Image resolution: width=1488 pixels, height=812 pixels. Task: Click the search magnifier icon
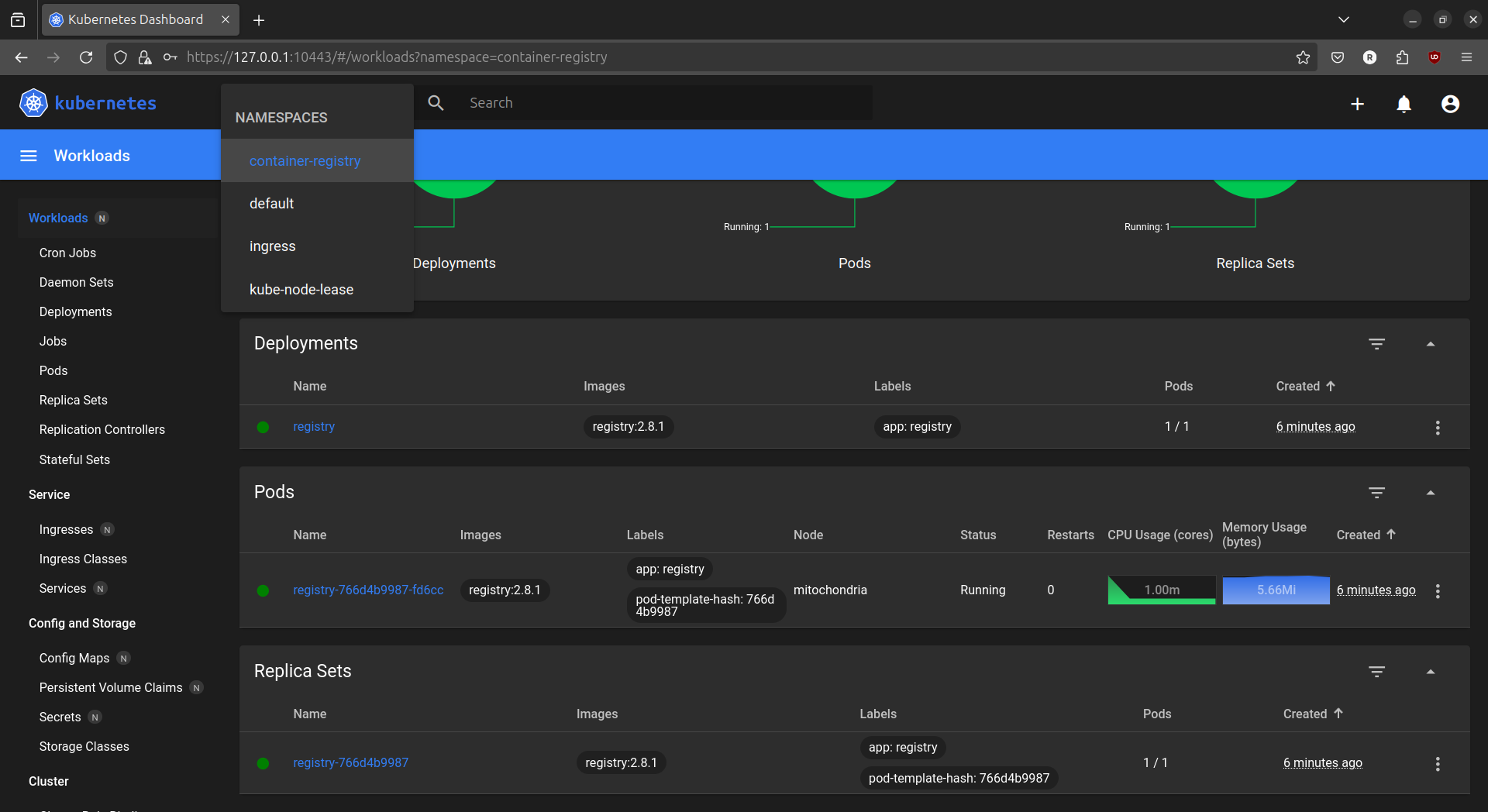[436, 103]
